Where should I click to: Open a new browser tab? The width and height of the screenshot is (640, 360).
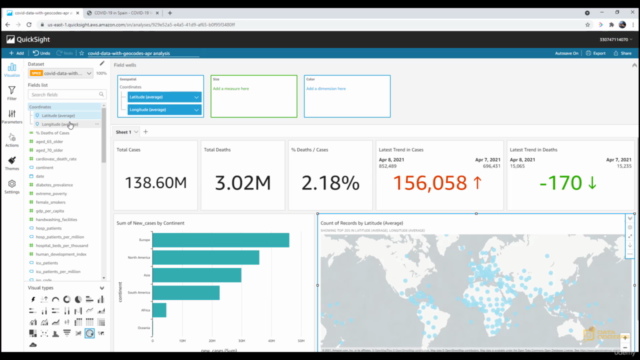[x=170, y=13]
